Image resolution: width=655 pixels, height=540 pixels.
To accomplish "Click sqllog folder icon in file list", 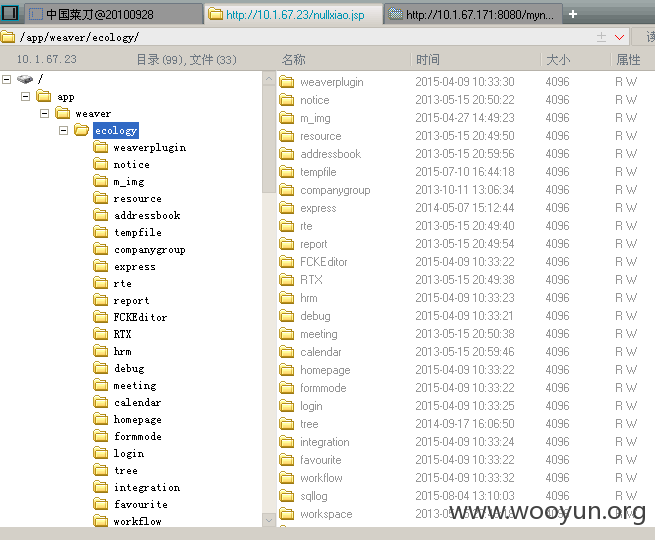I will pyautogui.click(x=287, y=496).
